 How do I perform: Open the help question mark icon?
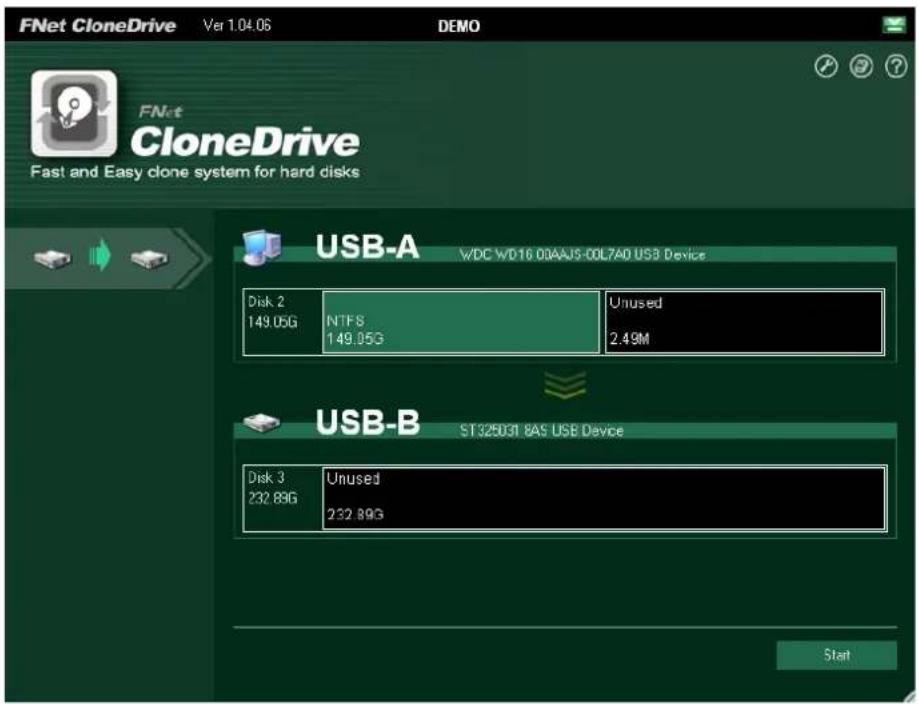coord(896,66)
